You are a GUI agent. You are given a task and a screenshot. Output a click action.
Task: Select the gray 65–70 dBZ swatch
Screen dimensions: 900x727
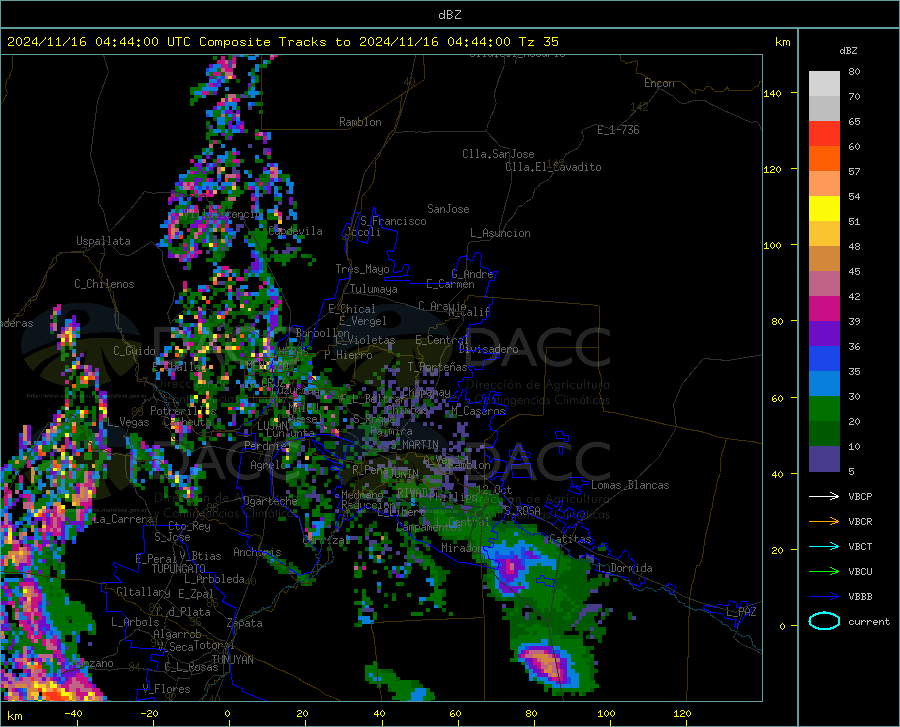tap(824, 109)
